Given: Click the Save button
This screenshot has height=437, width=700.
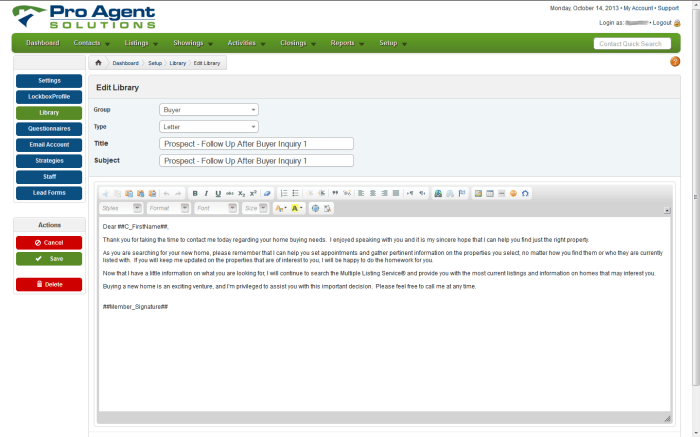Looking at the screenshot, I should click(49, 259).
